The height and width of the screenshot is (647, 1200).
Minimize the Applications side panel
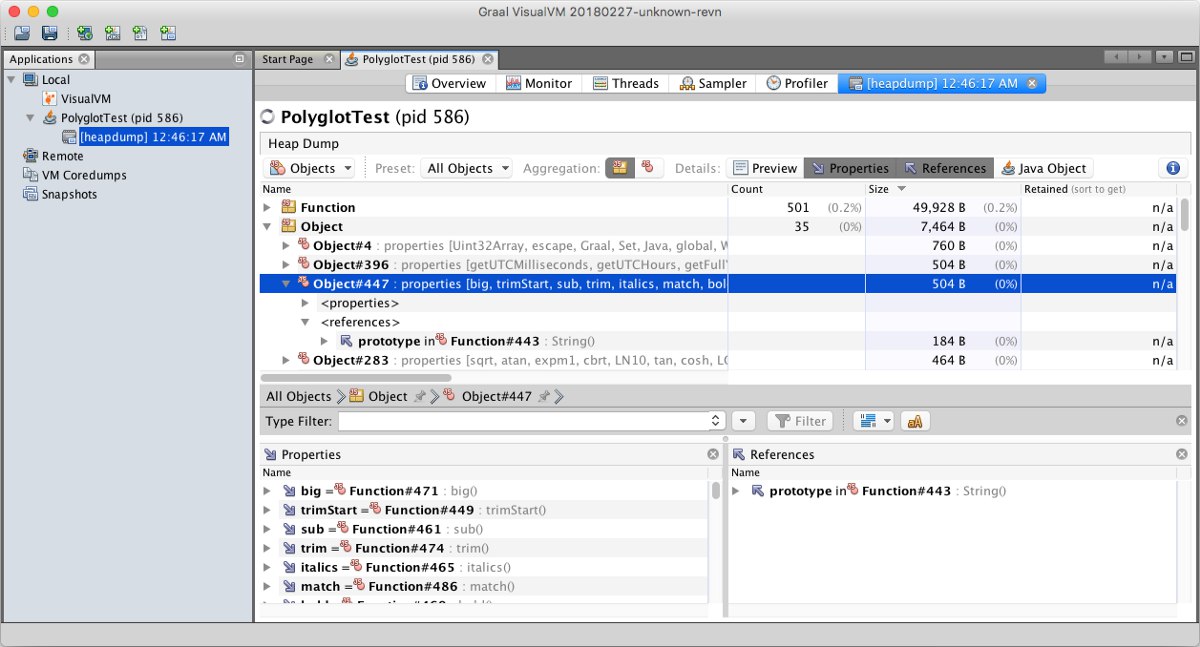point(239,59)
